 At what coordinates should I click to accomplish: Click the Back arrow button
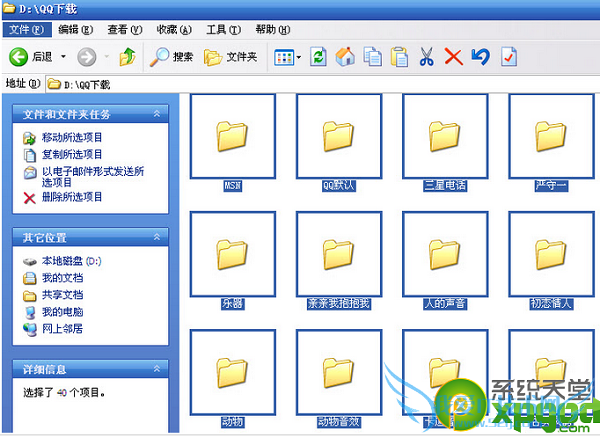[18, 57]
